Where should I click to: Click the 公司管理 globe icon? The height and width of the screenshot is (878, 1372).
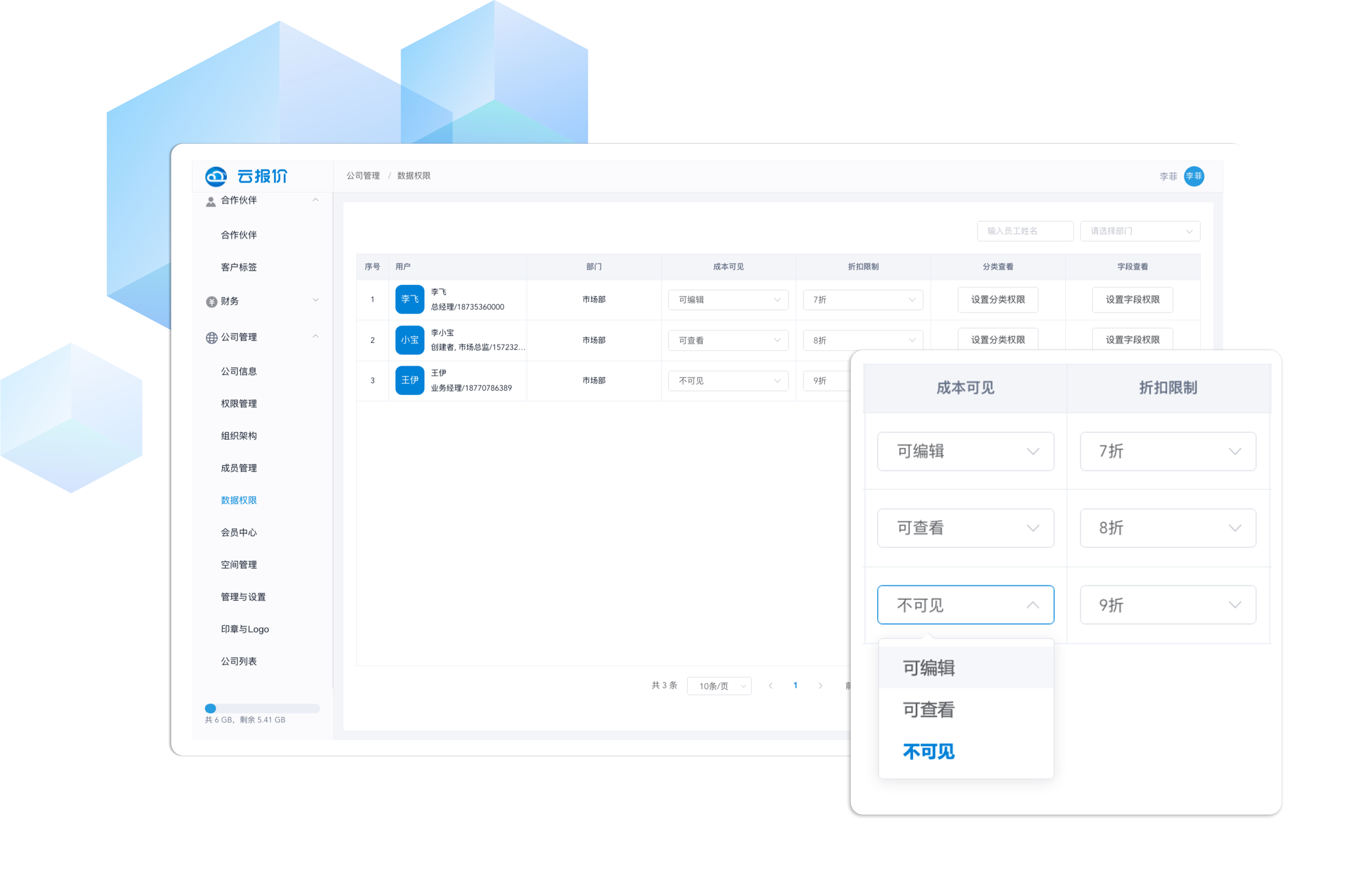pyautogui.click(x=211, y=337)
